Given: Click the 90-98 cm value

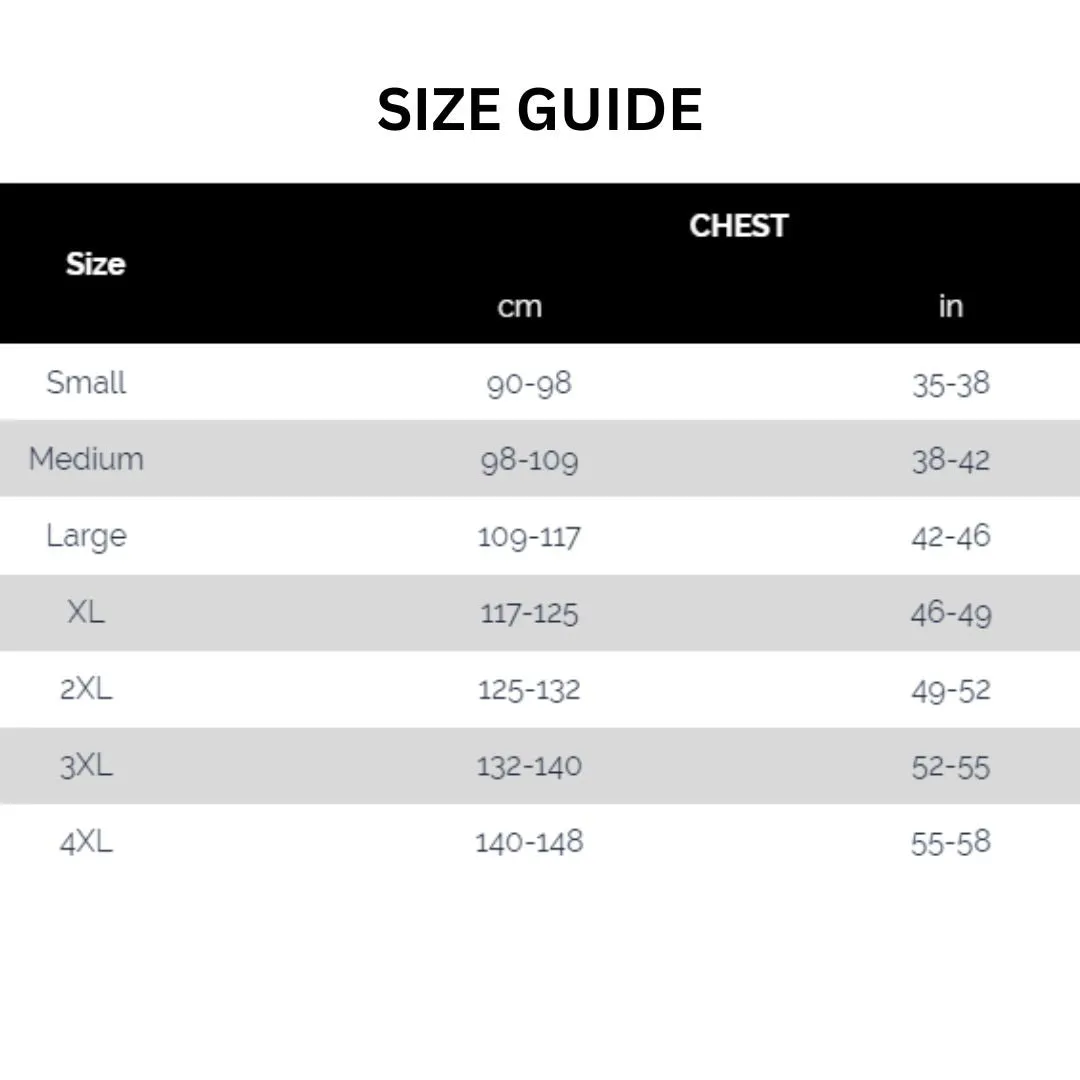Looking at the screenshot, I should coord(529,384).
